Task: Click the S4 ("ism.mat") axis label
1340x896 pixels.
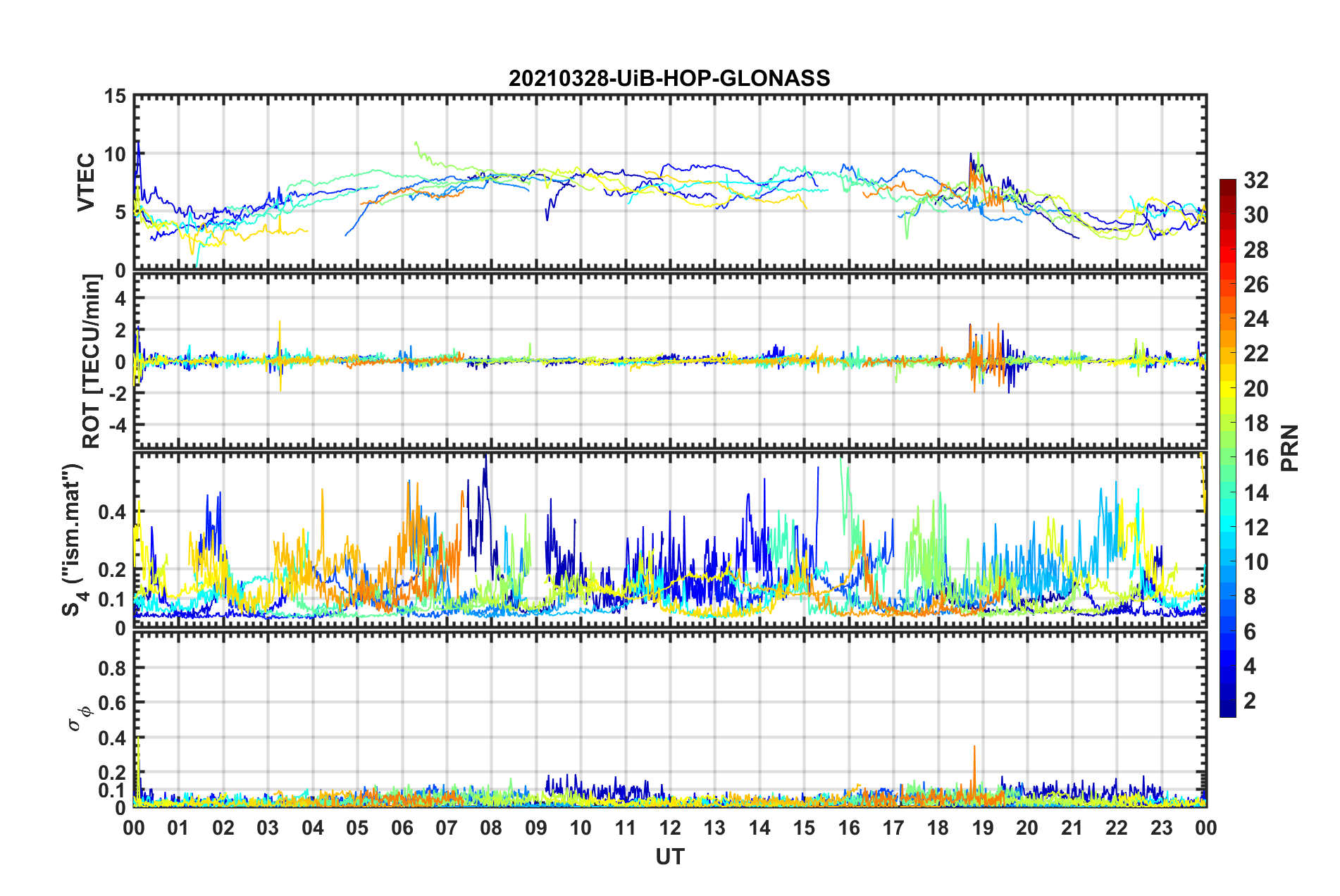Action: pos(73,540)
